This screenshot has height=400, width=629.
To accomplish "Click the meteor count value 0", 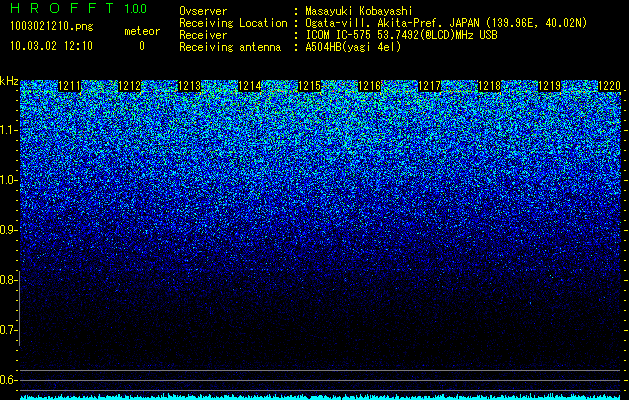I will [142, 46].
